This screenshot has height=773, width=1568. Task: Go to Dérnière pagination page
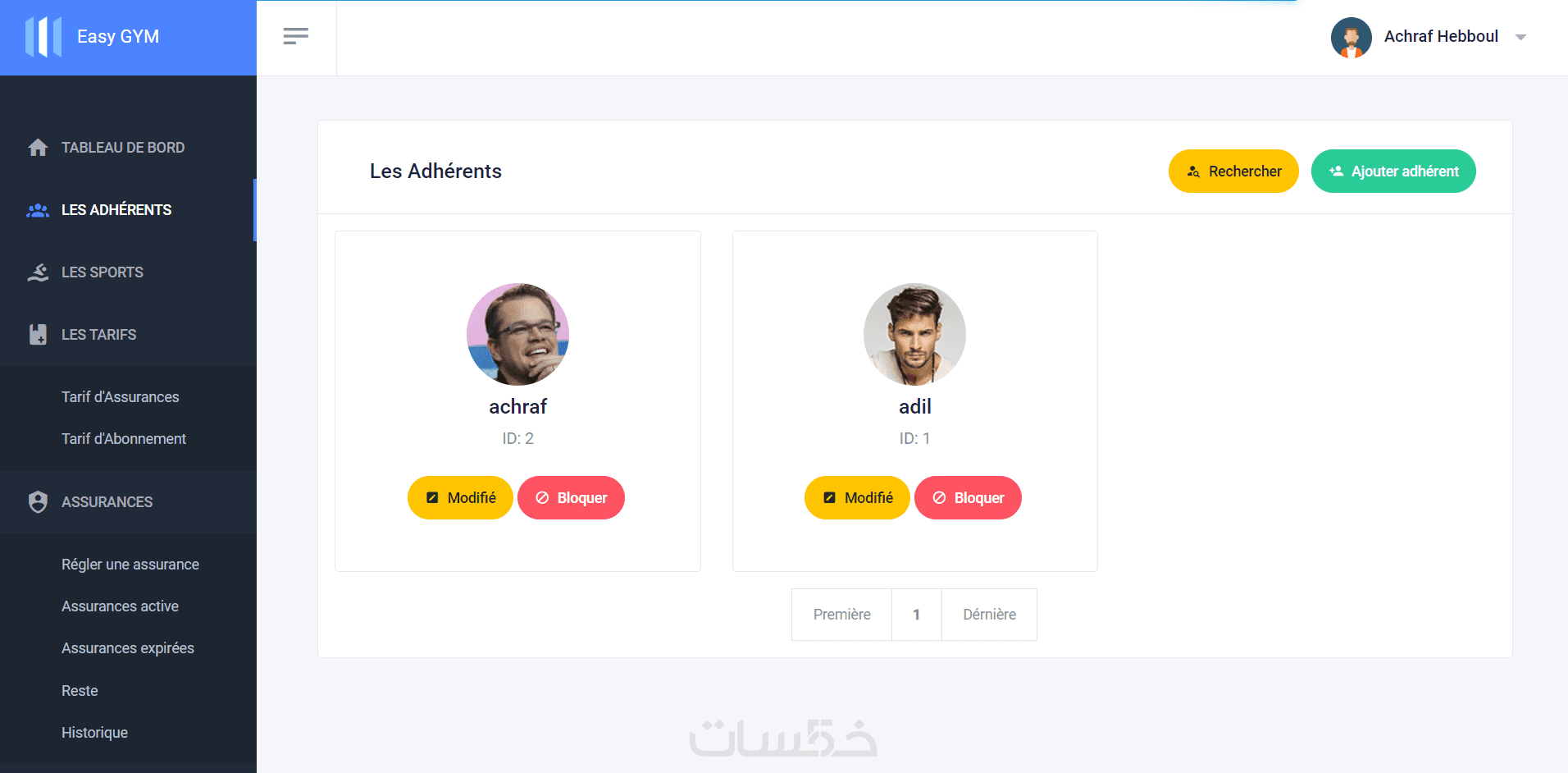pyautogui.click(x=989, y=615)
